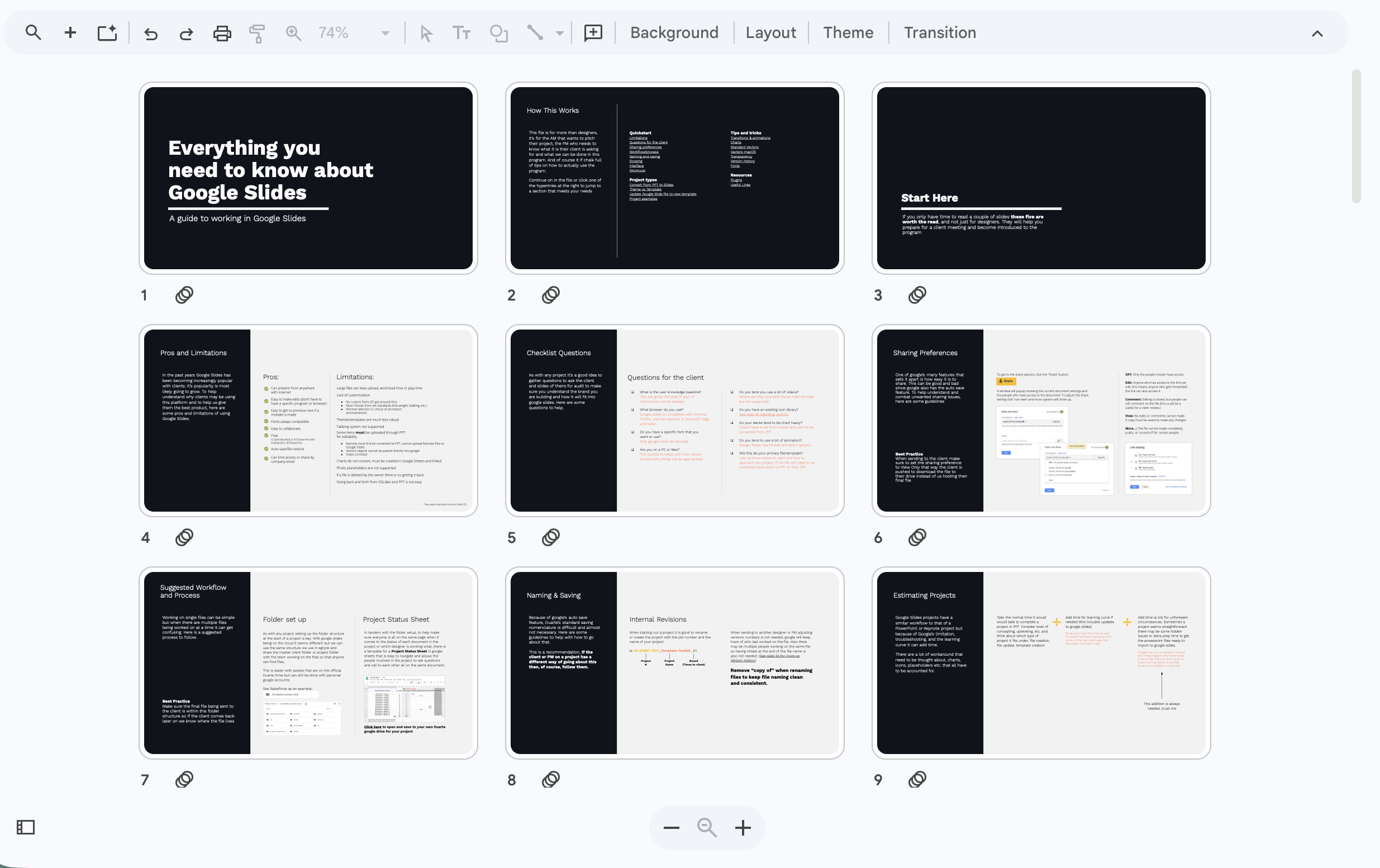
Task: Select the line tool
Action: click(x=535, y=32)
